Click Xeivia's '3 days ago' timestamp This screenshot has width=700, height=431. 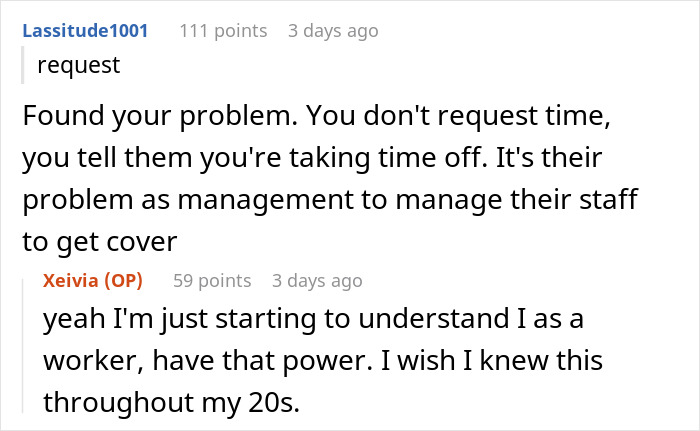click(317, 281)
